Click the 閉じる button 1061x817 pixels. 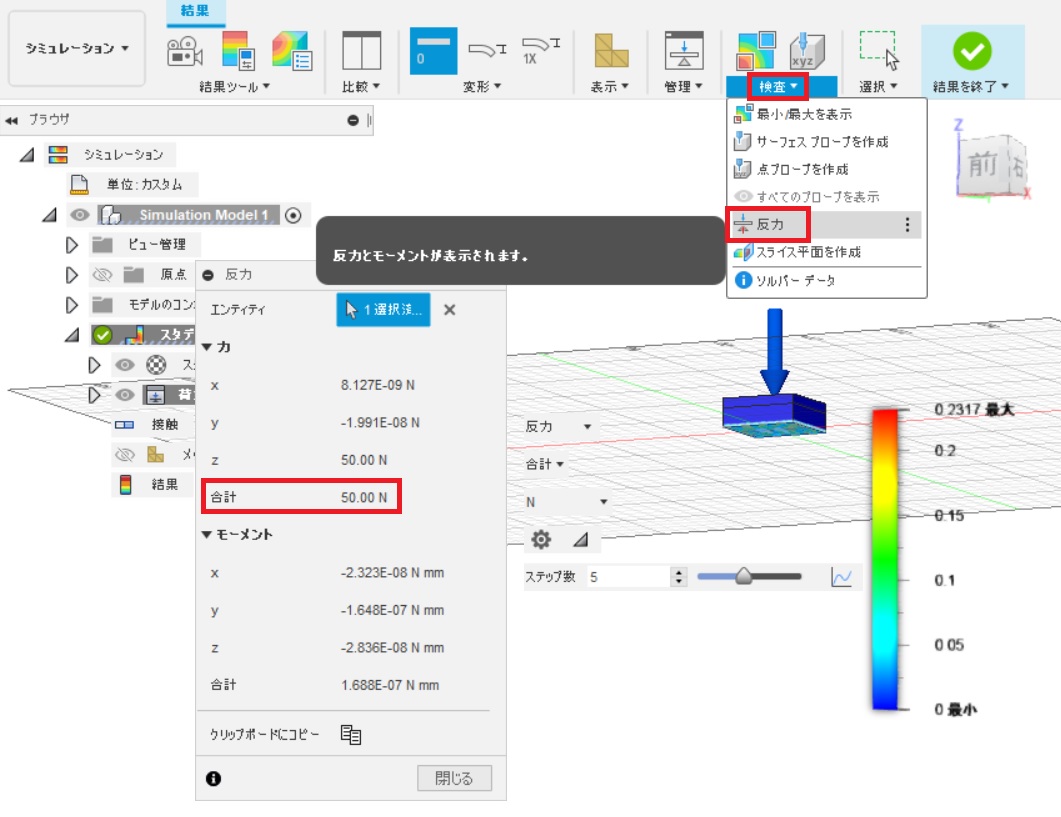point(454,778)
